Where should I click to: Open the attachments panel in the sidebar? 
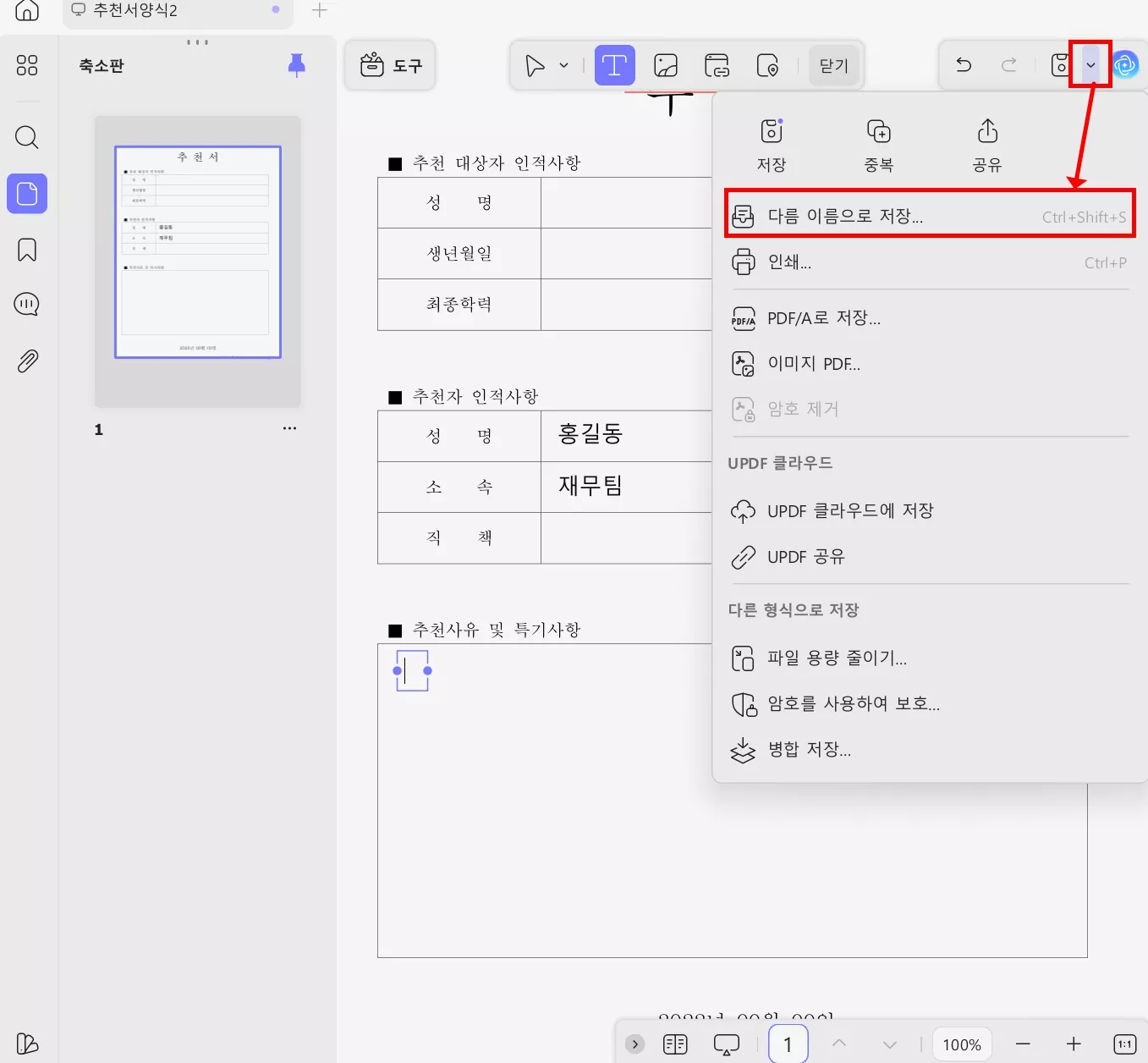click(x=26, y=361)
